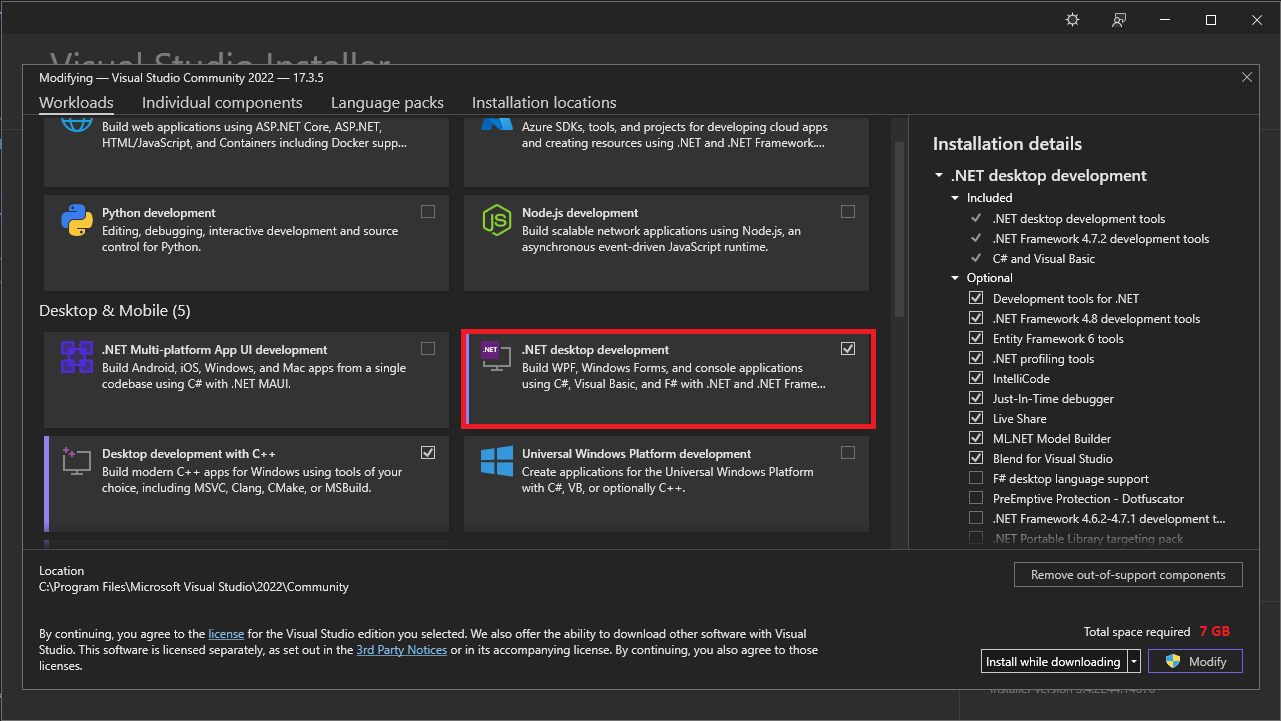Click Remove out-of-support components button
The height and width of the screenshot is (721, 1281).
[x=1128, y=575]
